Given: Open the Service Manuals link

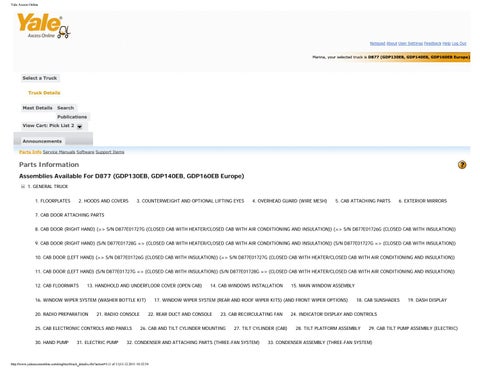Looking at the screenshot, I should (x=59, y=152).
